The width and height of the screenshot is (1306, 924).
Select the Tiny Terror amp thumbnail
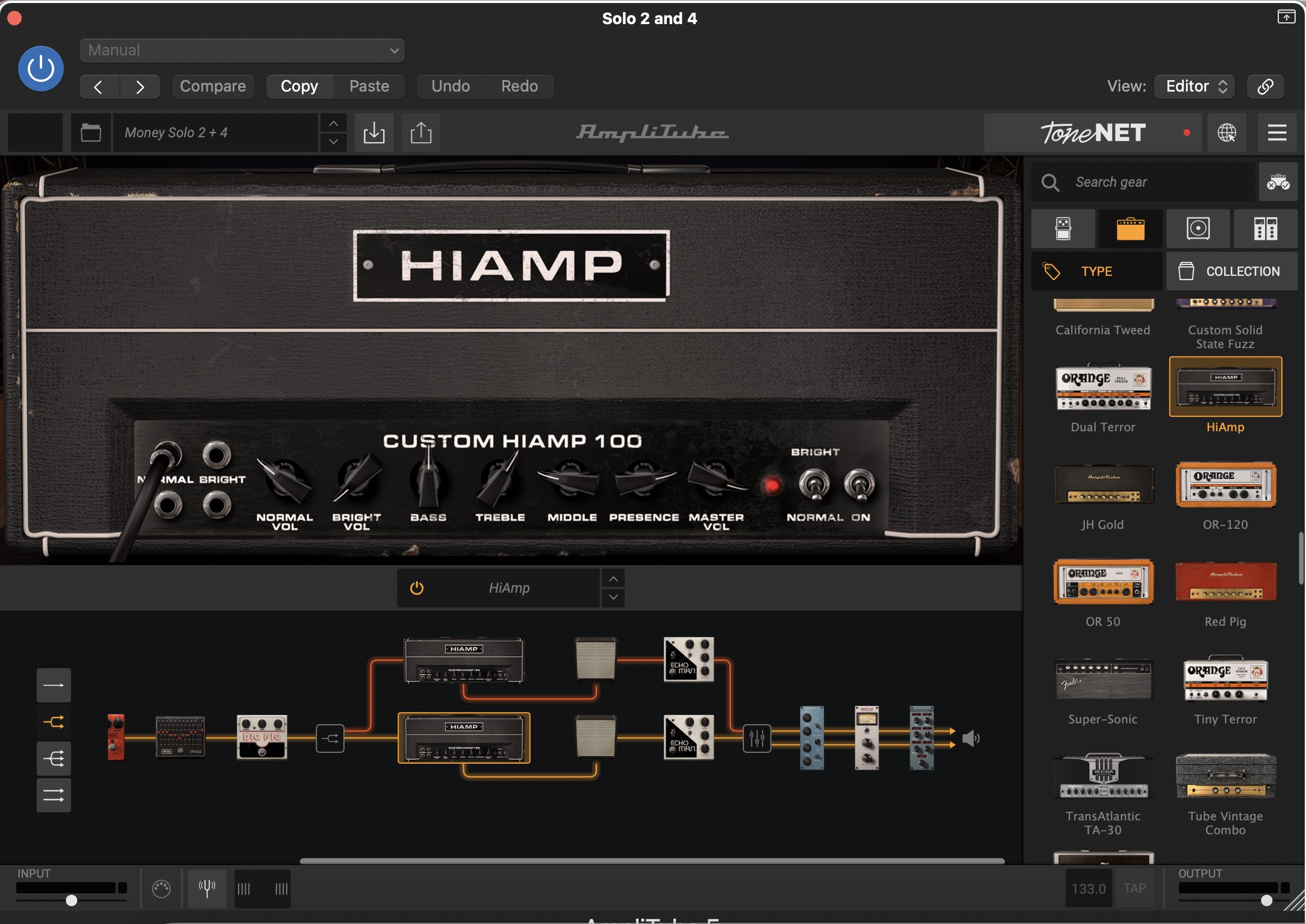point(1225,679)
